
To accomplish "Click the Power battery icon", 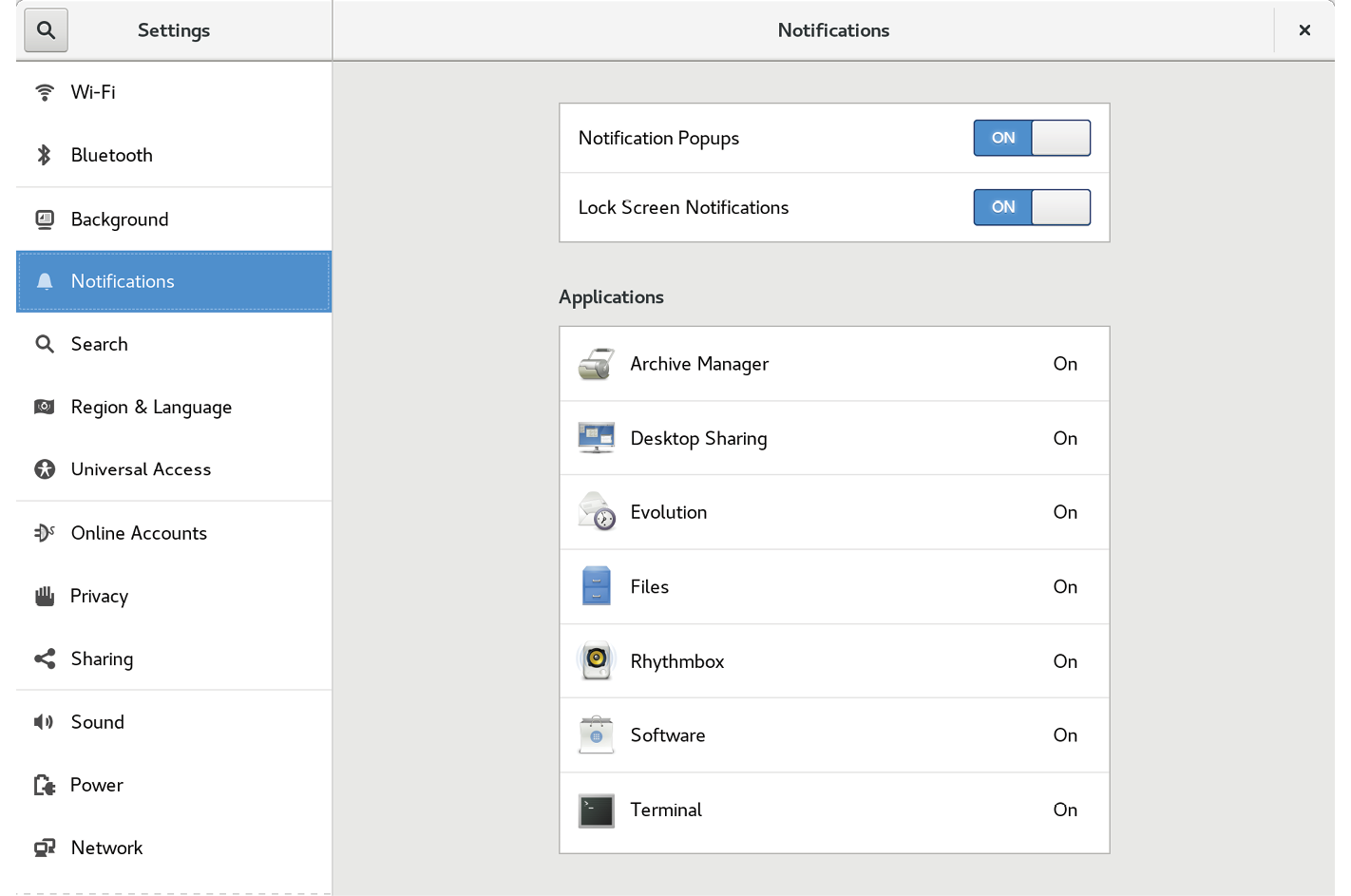I will [44, 785].
